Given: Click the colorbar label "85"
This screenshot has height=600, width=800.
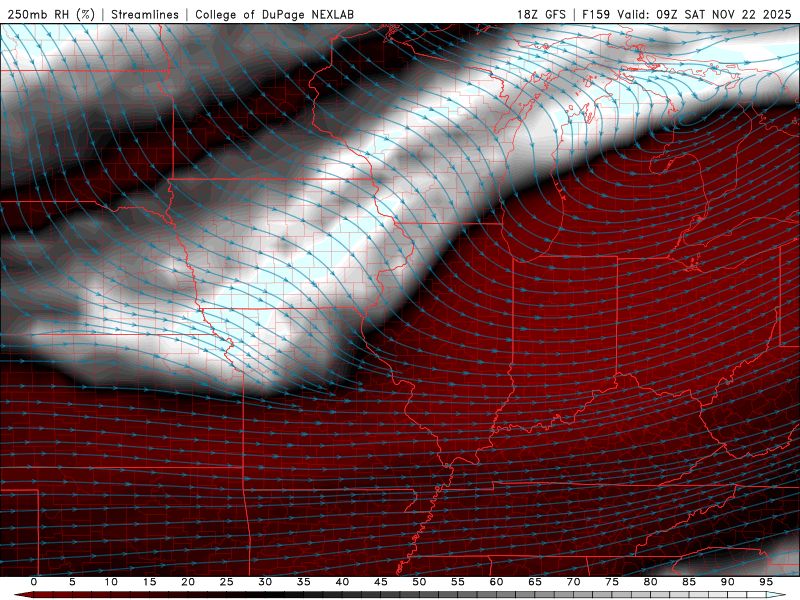Looking at the screenshot, I should (x=689, y=582).
